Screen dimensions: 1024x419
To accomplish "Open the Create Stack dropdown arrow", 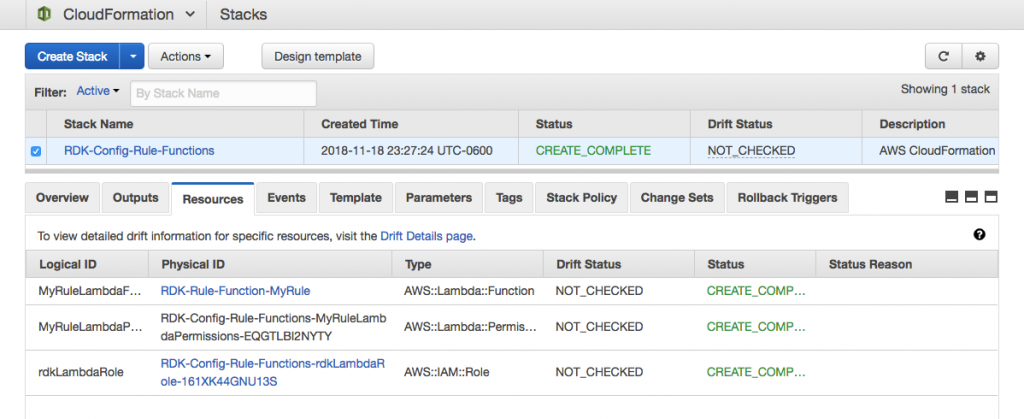I will click(132, 56).
